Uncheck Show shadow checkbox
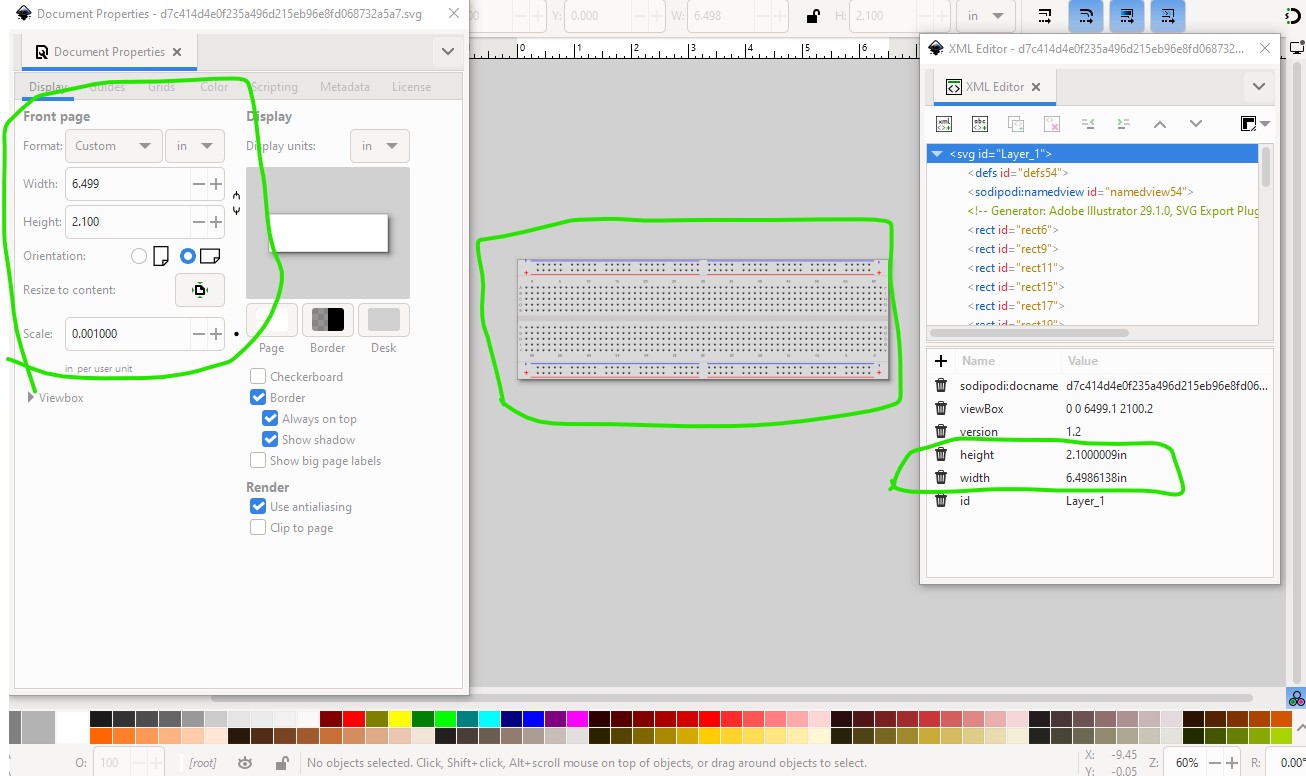The height and width of the screenshot is (776, 1306). click(270, 440)
